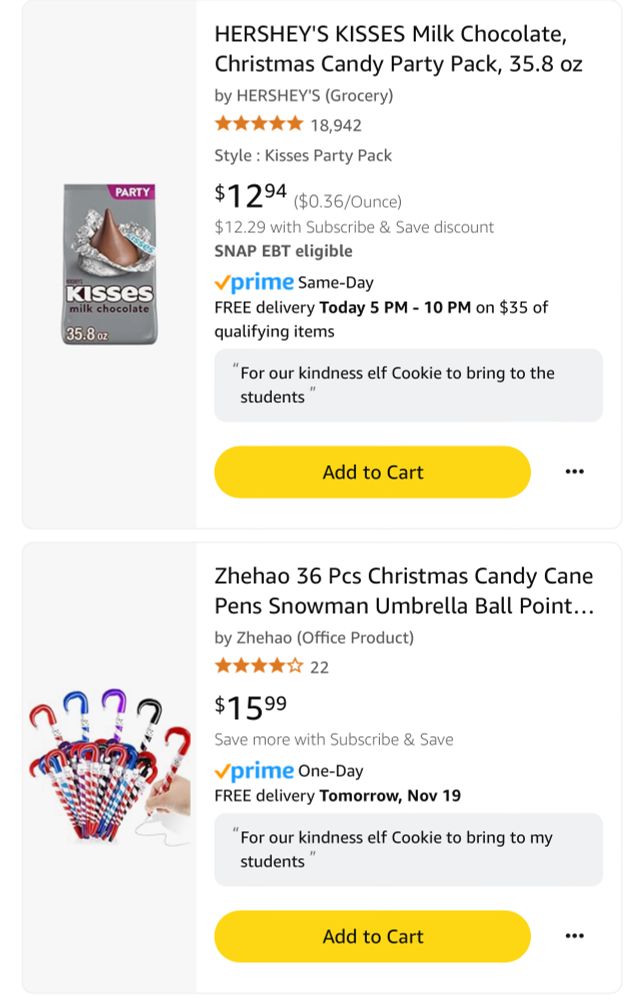Add Hershey's Kisses Party Pack to cart
643x1000 pixels.
[372, 472]
